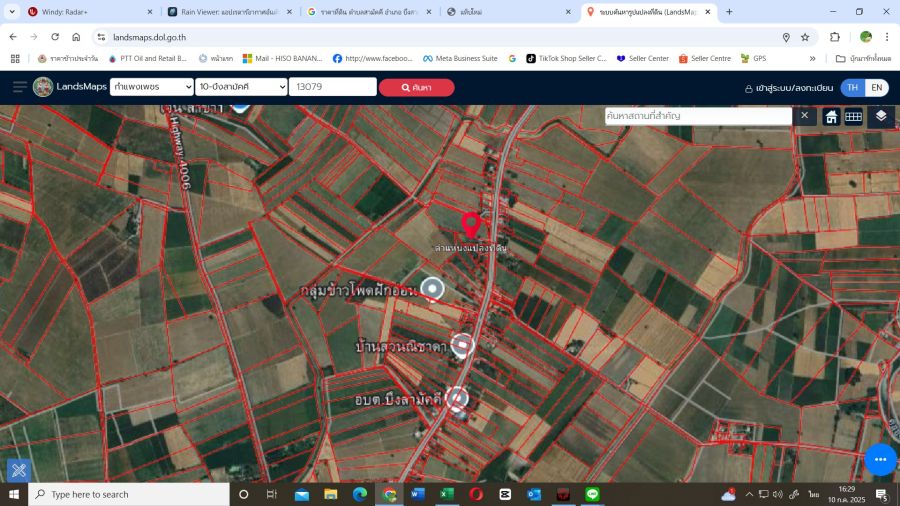Expand hidden bookmarks chevron
900x506 pixels.
click(813, 59)
